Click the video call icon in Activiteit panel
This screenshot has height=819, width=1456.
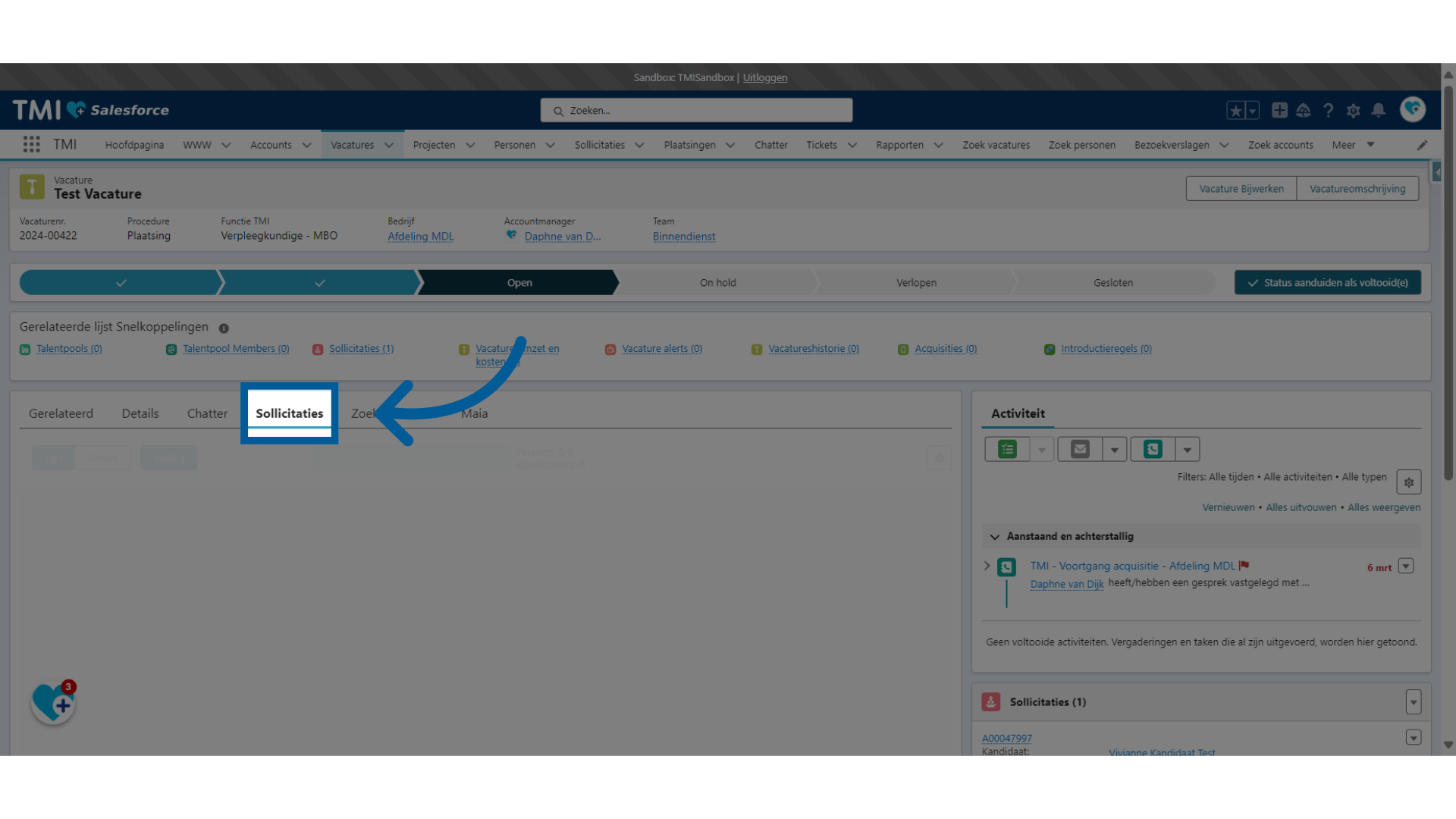[x=1153, y=449]
